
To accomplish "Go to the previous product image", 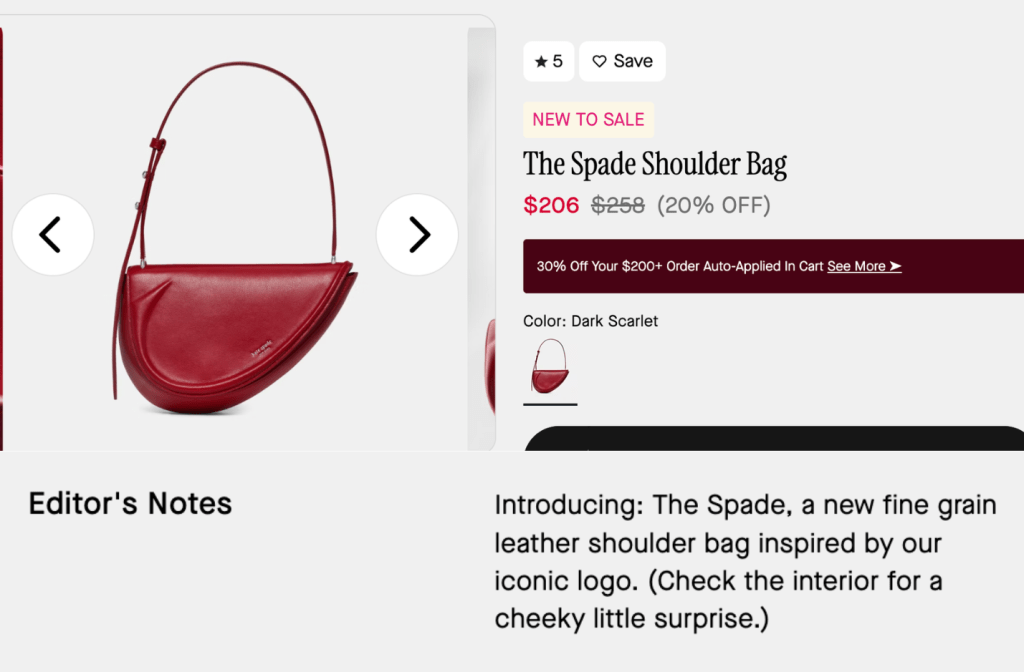I will point(52,235).
